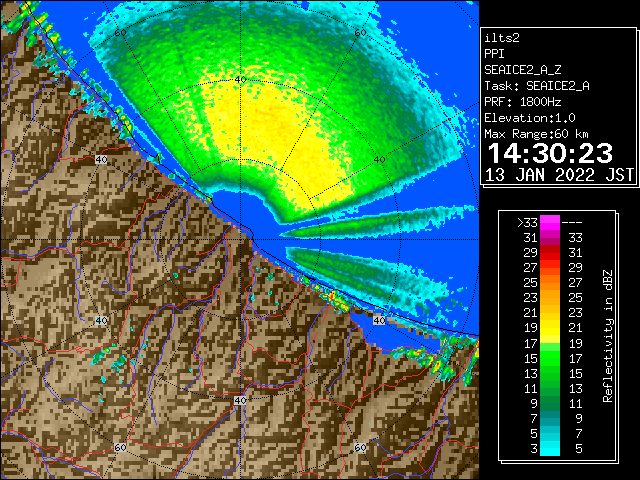Click the southeast 60 range ring label
The height and width of the screenshot is (480, 640).
tap(360, 448)
